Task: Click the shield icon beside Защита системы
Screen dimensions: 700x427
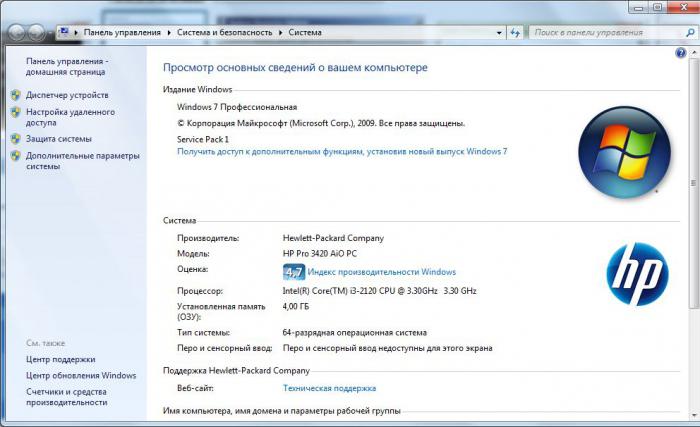Action: click(16, 138)
